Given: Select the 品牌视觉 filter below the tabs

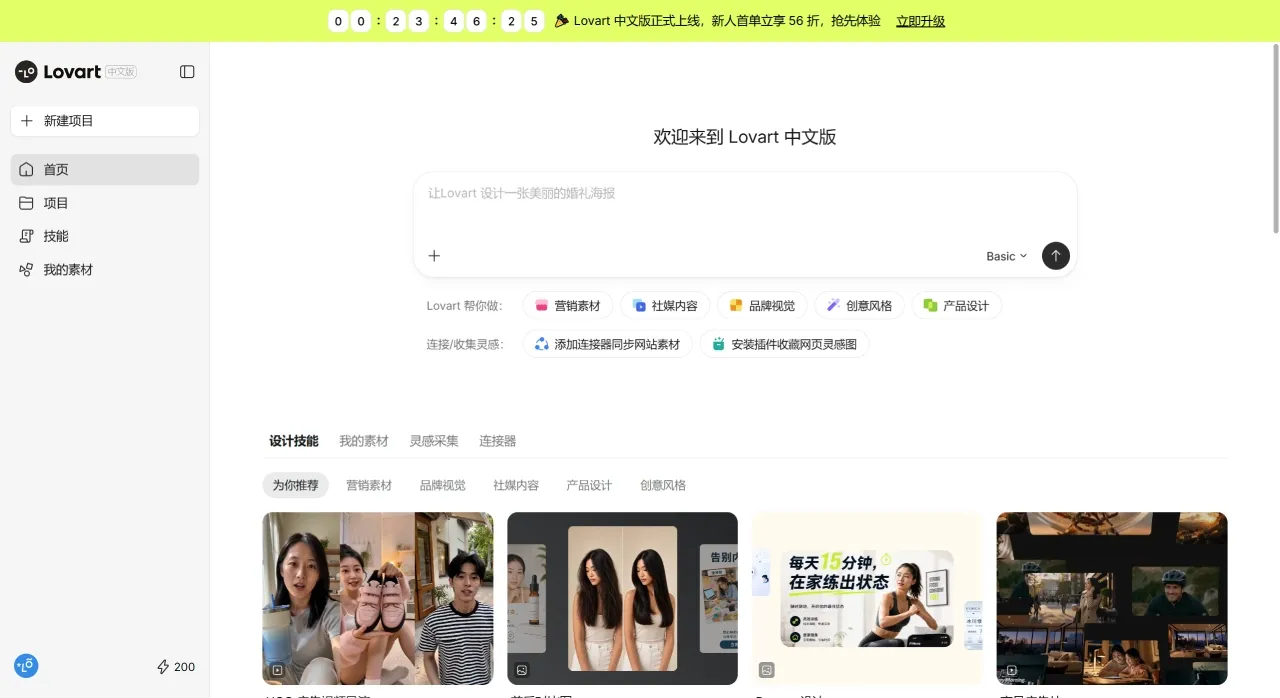Looking at the screenshot, I should point(443,485).
